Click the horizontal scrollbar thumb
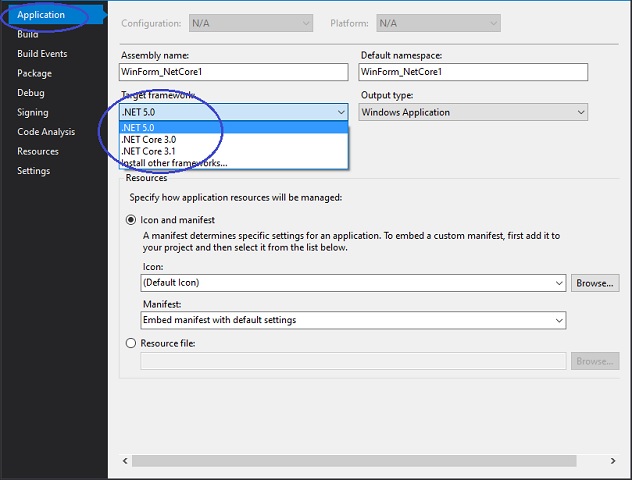632x480 pixels. pos(354,461)
